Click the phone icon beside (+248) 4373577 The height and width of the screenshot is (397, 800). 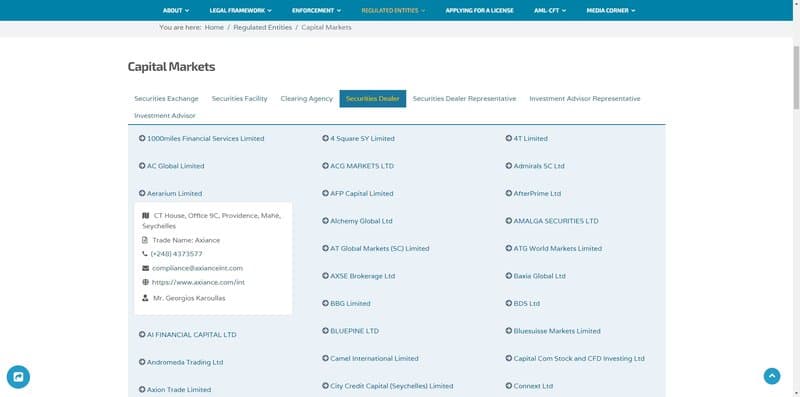click(145, 254)
